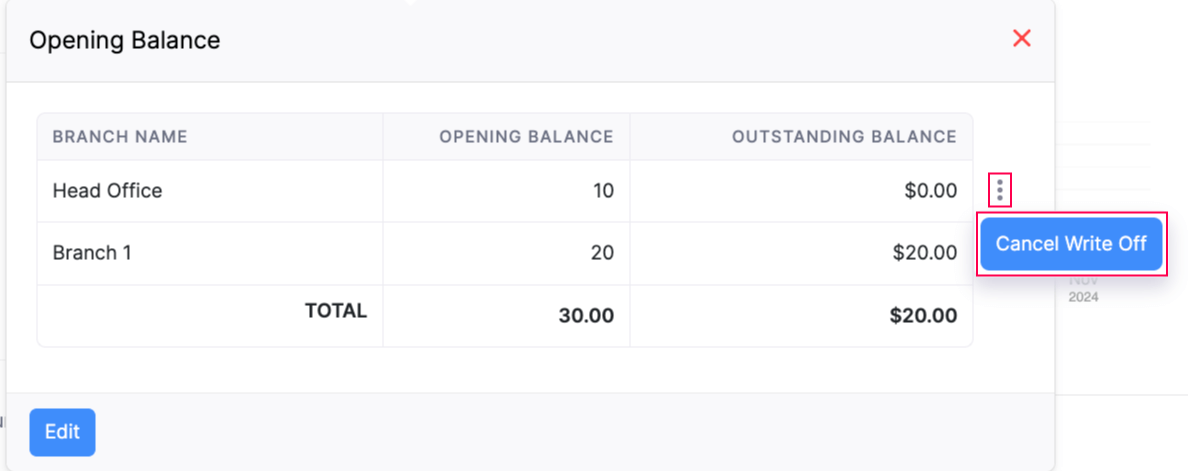Select the Branch 1 row name

point(92,253)
